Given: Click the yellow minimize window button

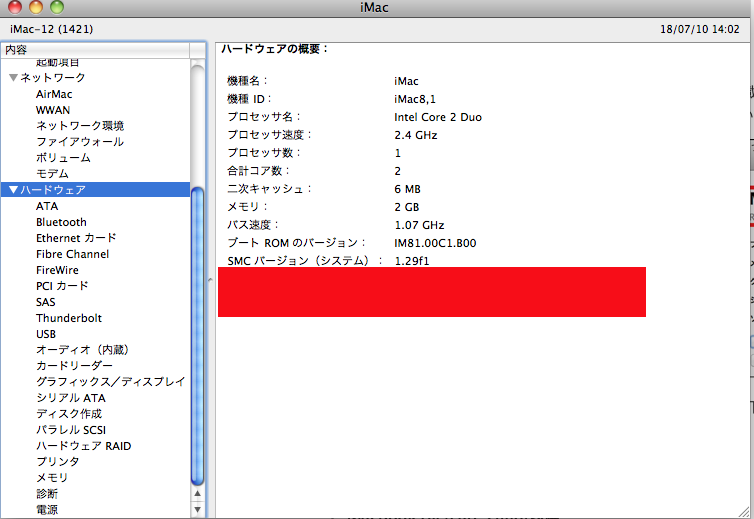Looking at the screenshot, I should (x=36, y=7).
